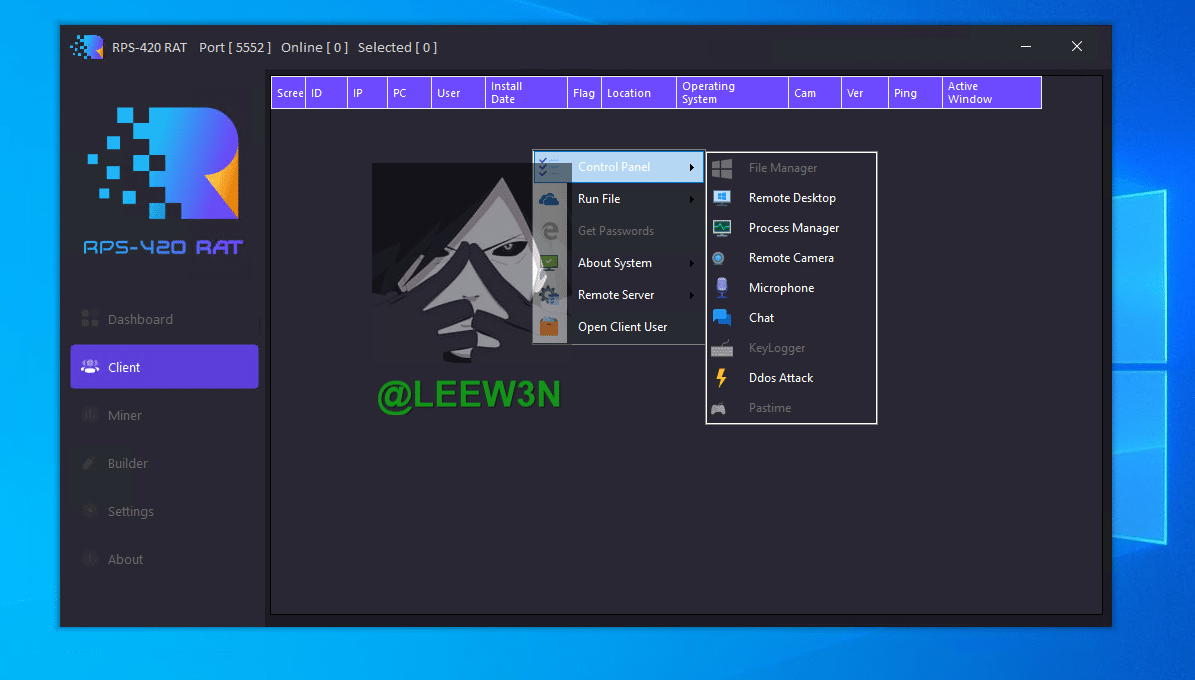1195x680 pixels.
Task: Click the Remote Camera webcam icon
Action: [719, 258]
